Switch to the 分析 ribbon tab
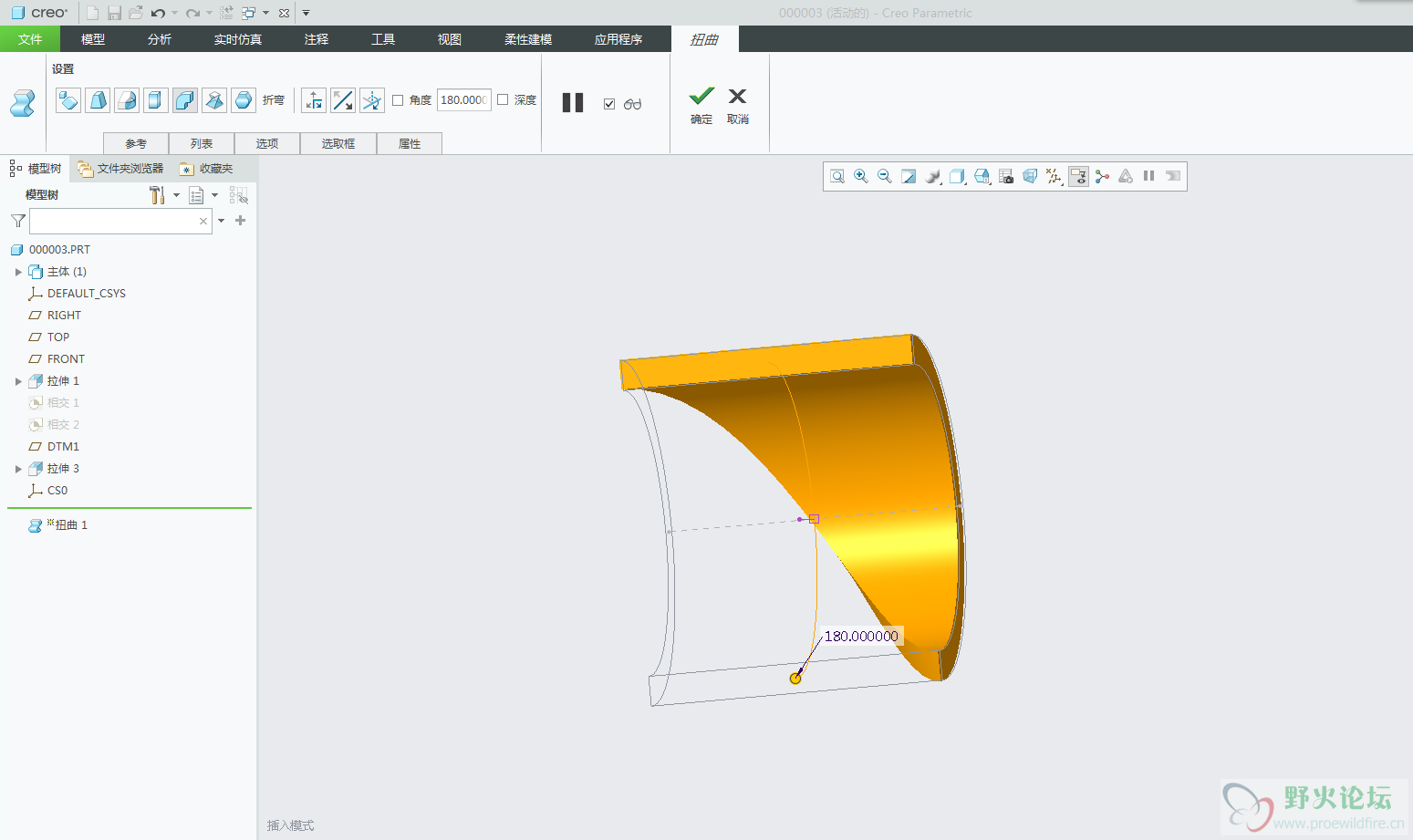Image resolution: width=1413 pixels, height=840 pixels. [x=160, y=39]
